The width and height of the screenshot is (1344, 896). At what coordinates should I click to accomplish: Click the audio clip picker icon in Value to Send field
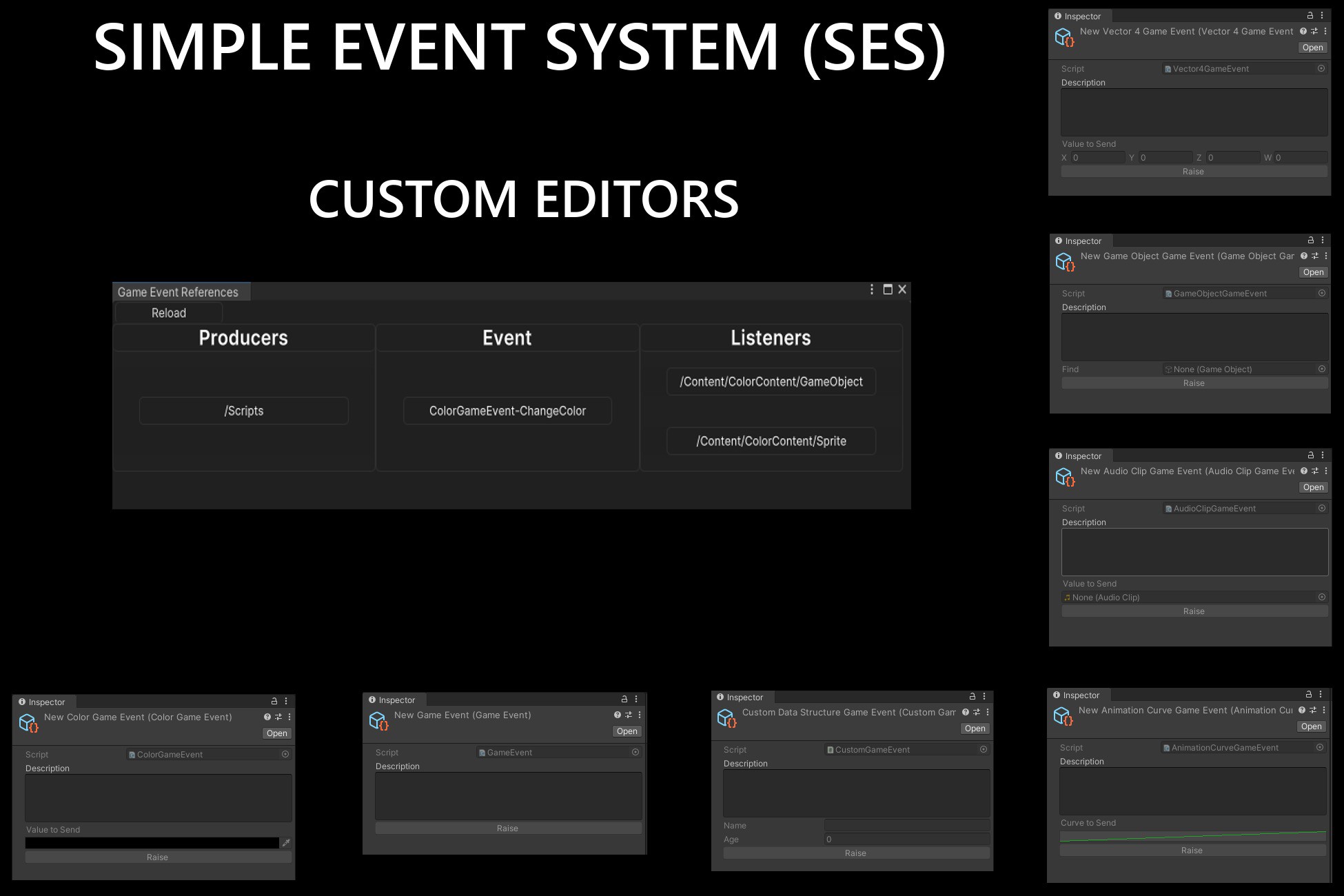coord(1322,597)
